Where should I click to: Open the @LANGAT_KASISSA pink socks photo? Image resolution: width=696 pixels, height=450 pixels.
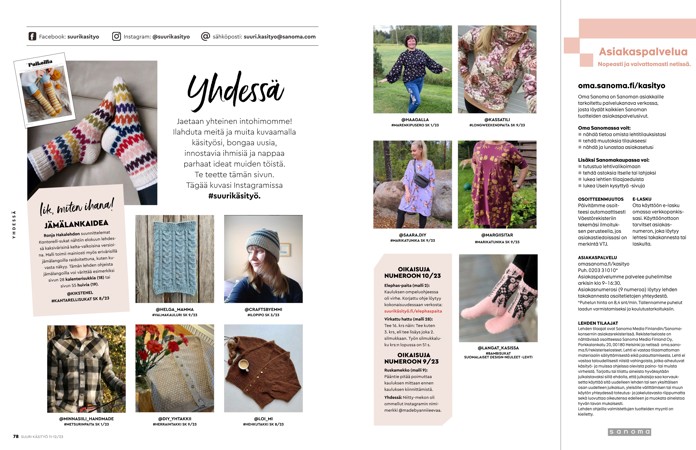pyautogui.click(x=498, y=298)
